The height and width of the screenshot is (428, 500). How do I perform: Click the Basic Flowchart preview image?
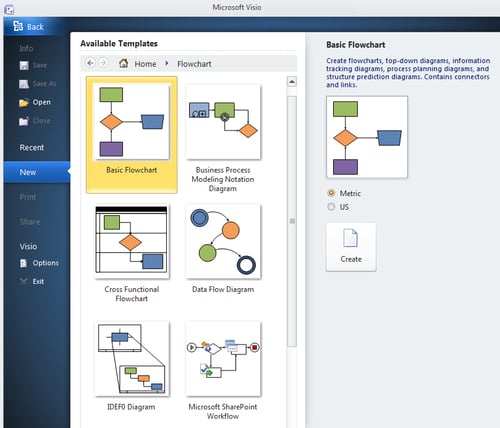[367, 137]
